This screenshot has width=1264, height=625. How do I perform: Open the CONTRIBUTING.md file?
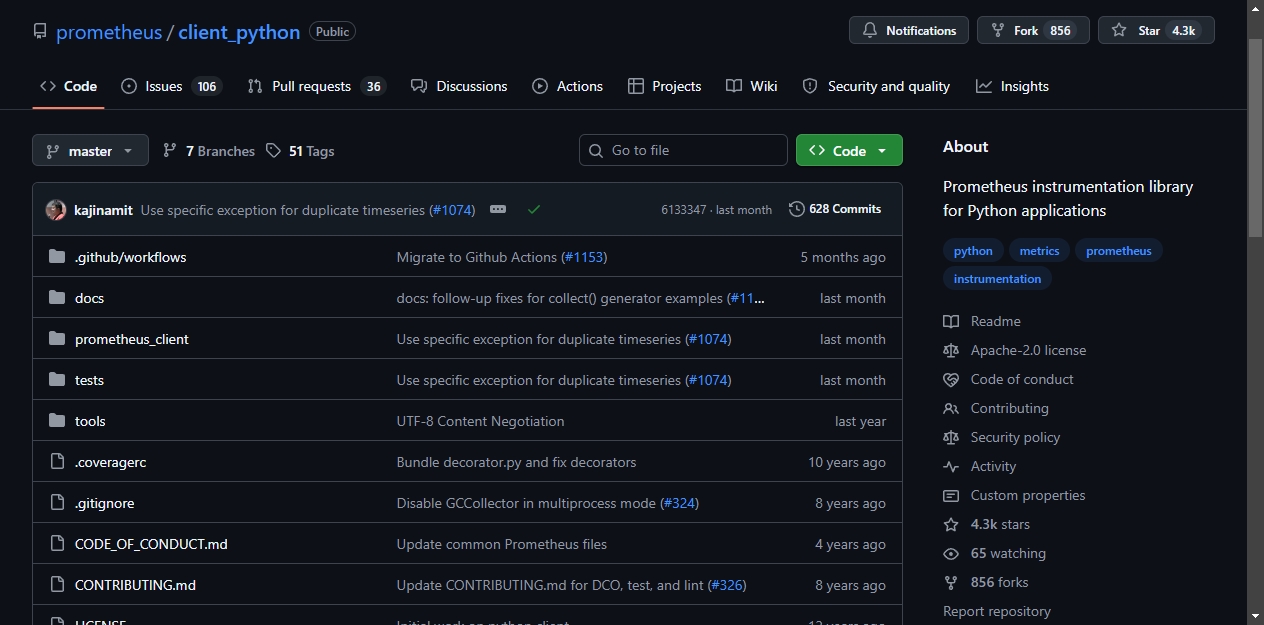tap(135, 585)
